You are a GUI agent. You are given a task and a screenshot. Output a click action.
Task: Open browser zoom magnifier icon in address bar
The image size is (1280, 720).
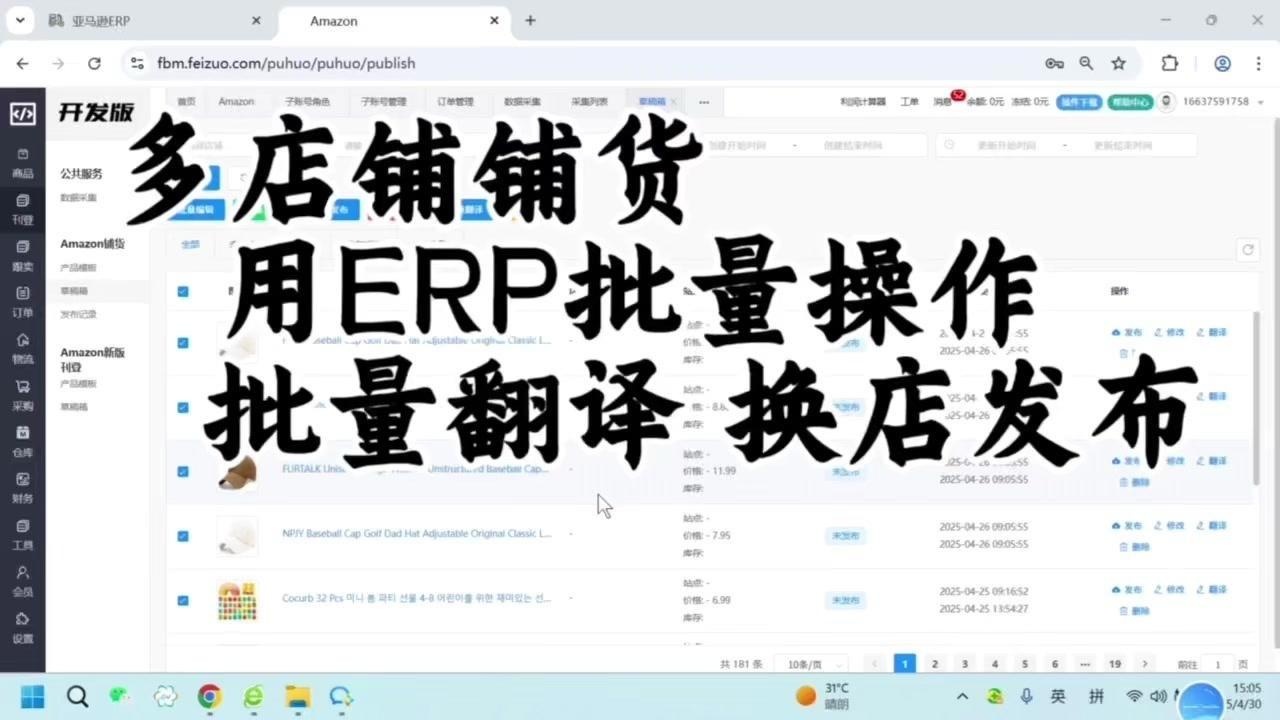coord(1086,63)
